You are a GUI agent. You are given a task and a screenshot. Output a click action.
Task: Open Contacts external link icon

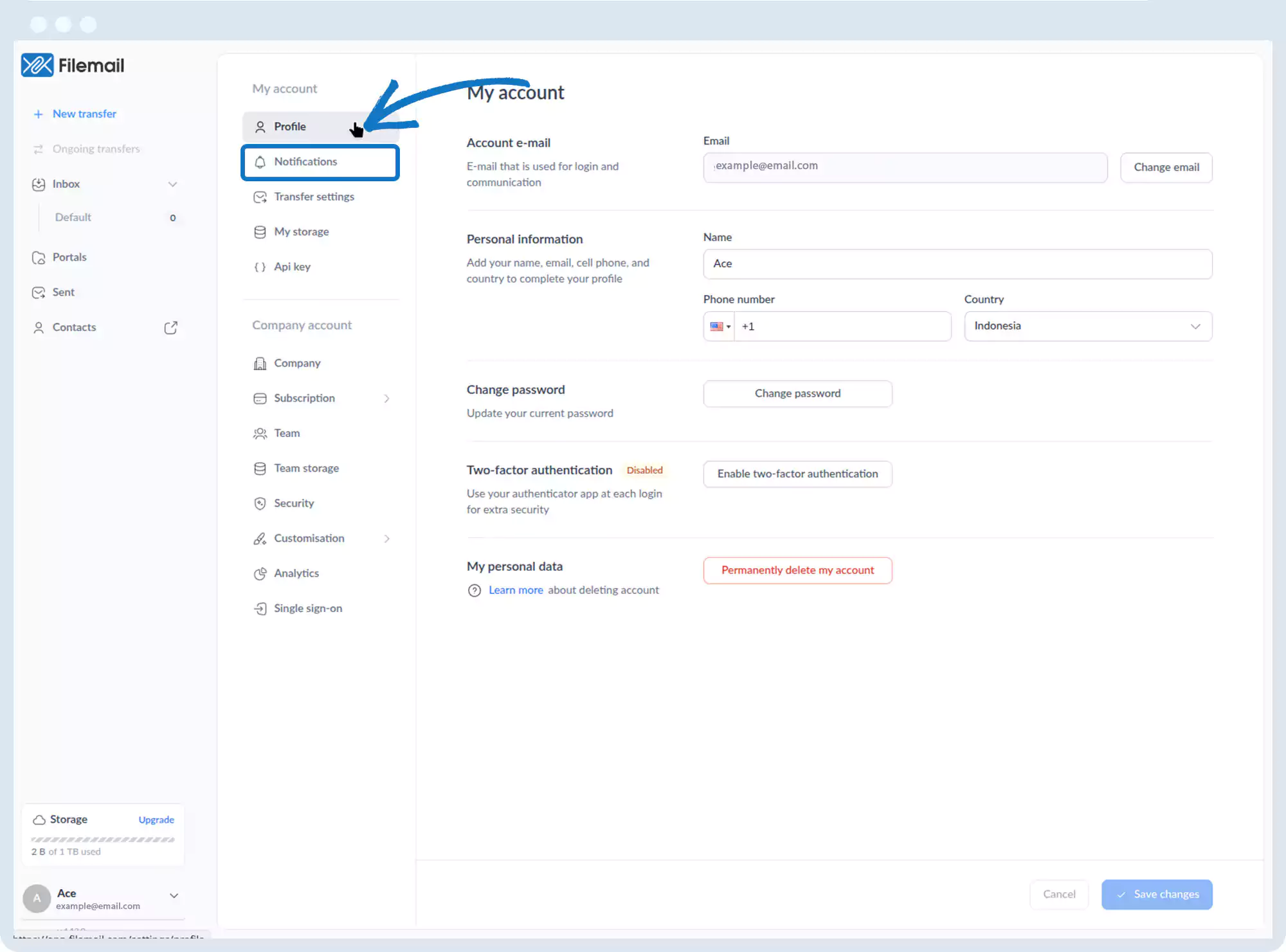pos(170,328)
